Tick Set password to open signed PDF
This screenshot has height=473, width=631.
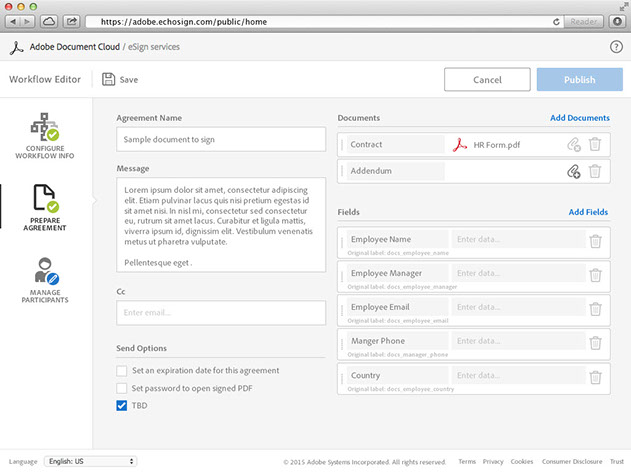point(122,388)
